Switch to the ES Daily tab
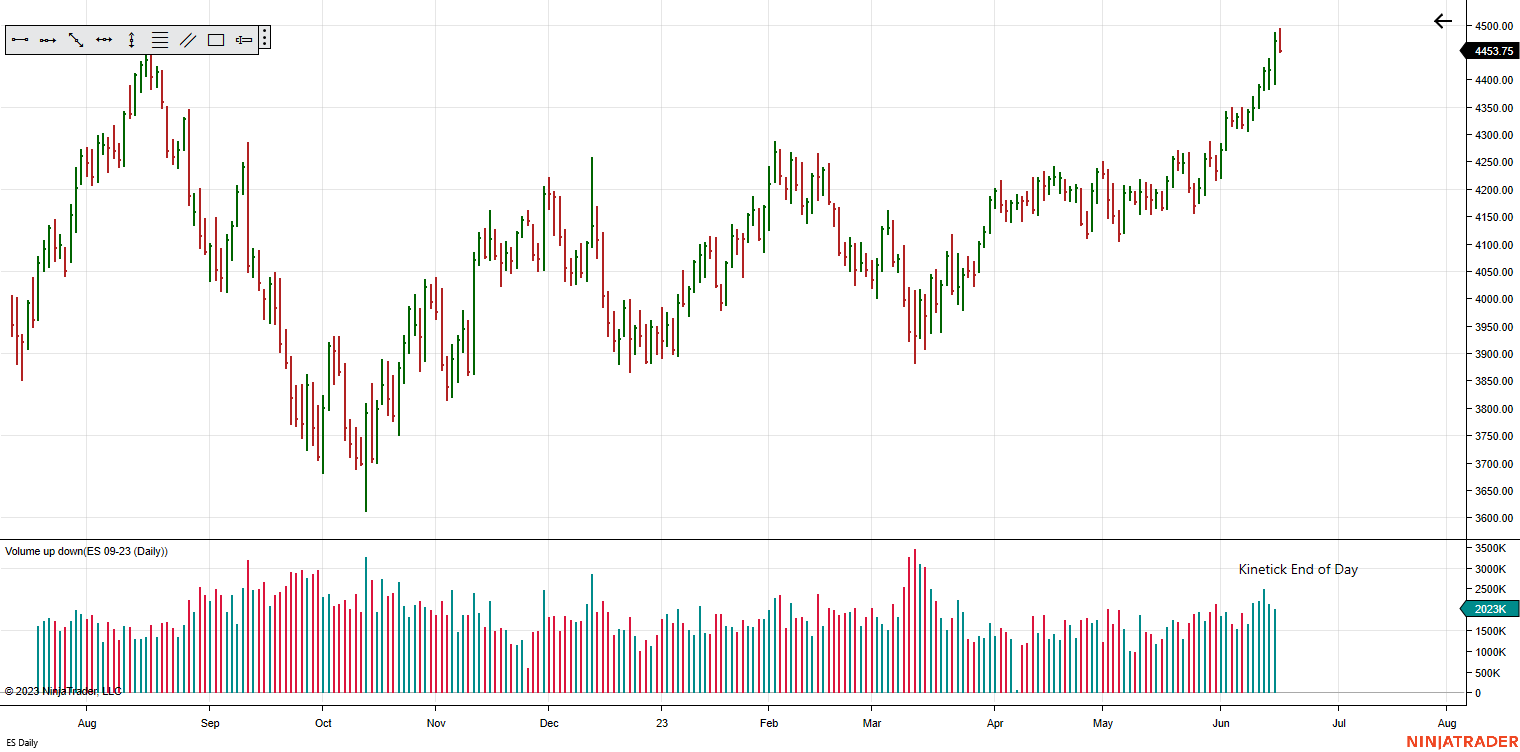 (x=22, y=742)
